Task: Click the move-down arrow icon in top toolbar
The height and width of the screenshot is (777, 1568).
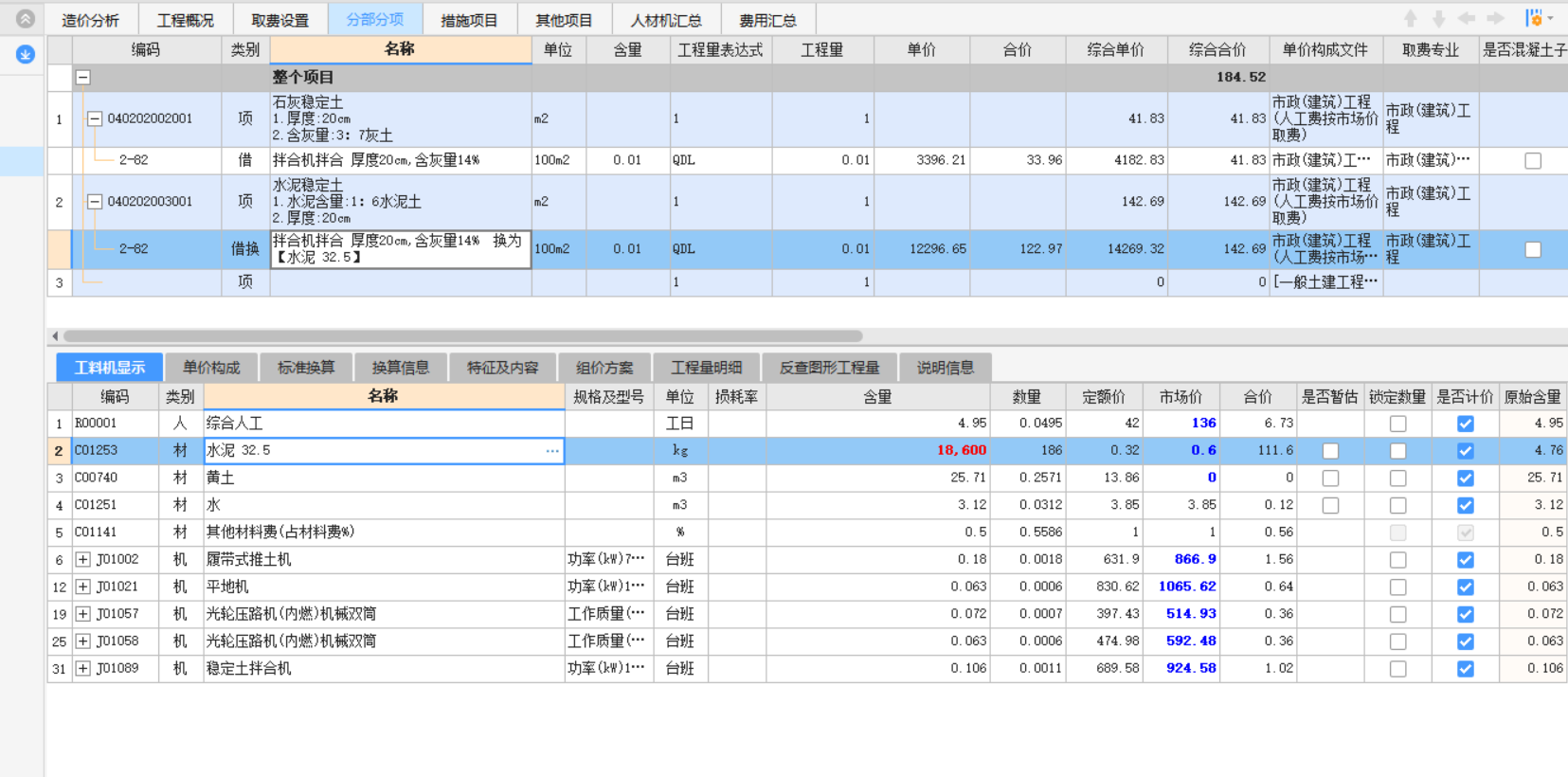Action: [x=1439, y=19]
